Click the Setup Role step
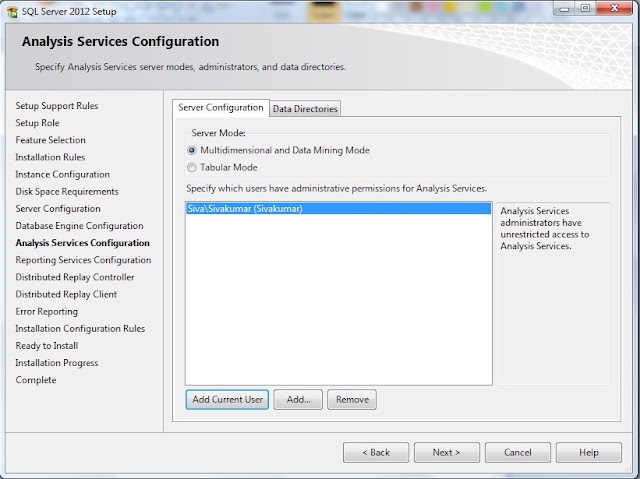 pyautogui.click(x=37, y=123)
